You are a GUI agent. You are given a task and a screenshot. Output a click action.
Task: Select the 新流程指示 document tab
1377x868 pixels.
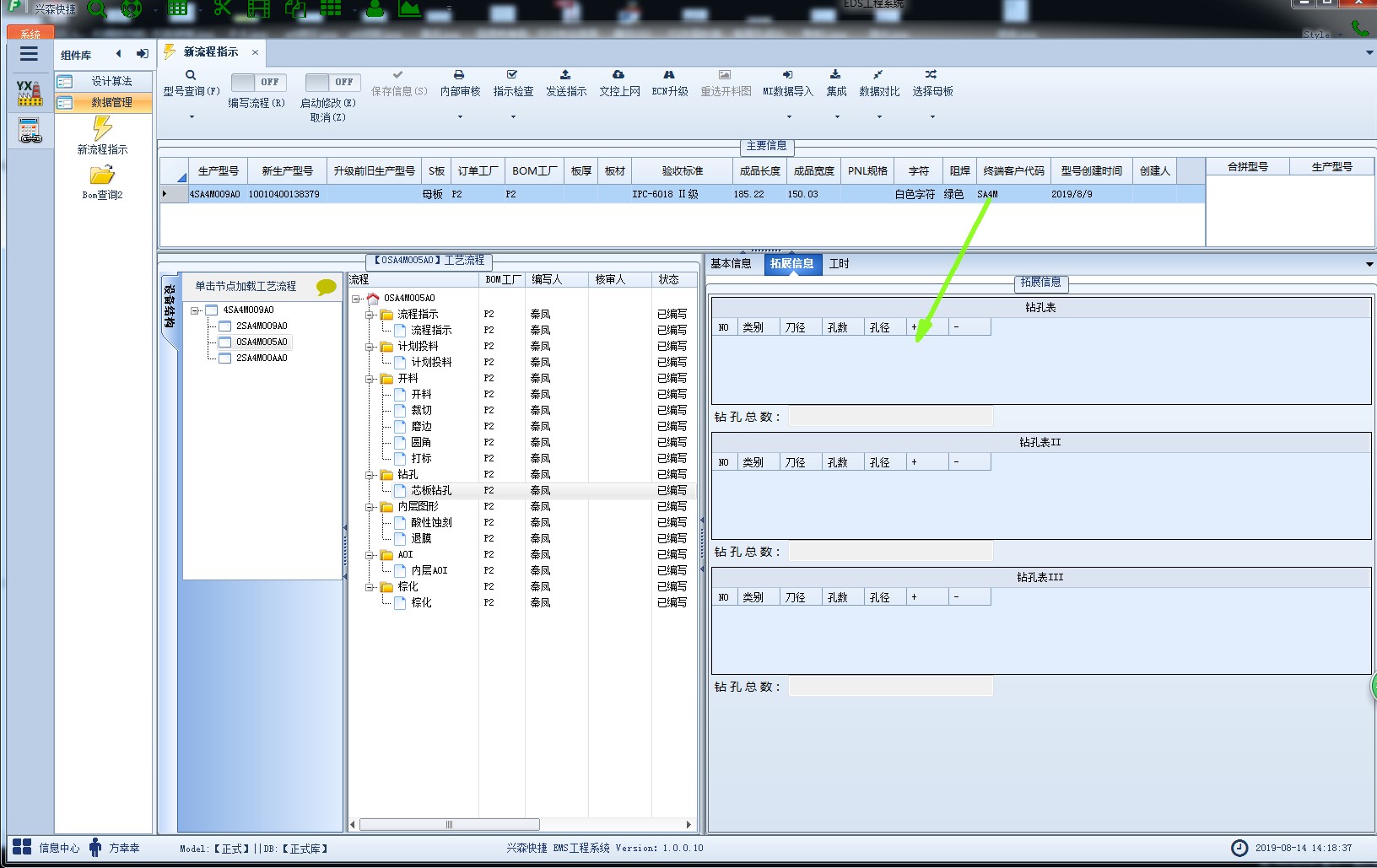tap(211, 51)
